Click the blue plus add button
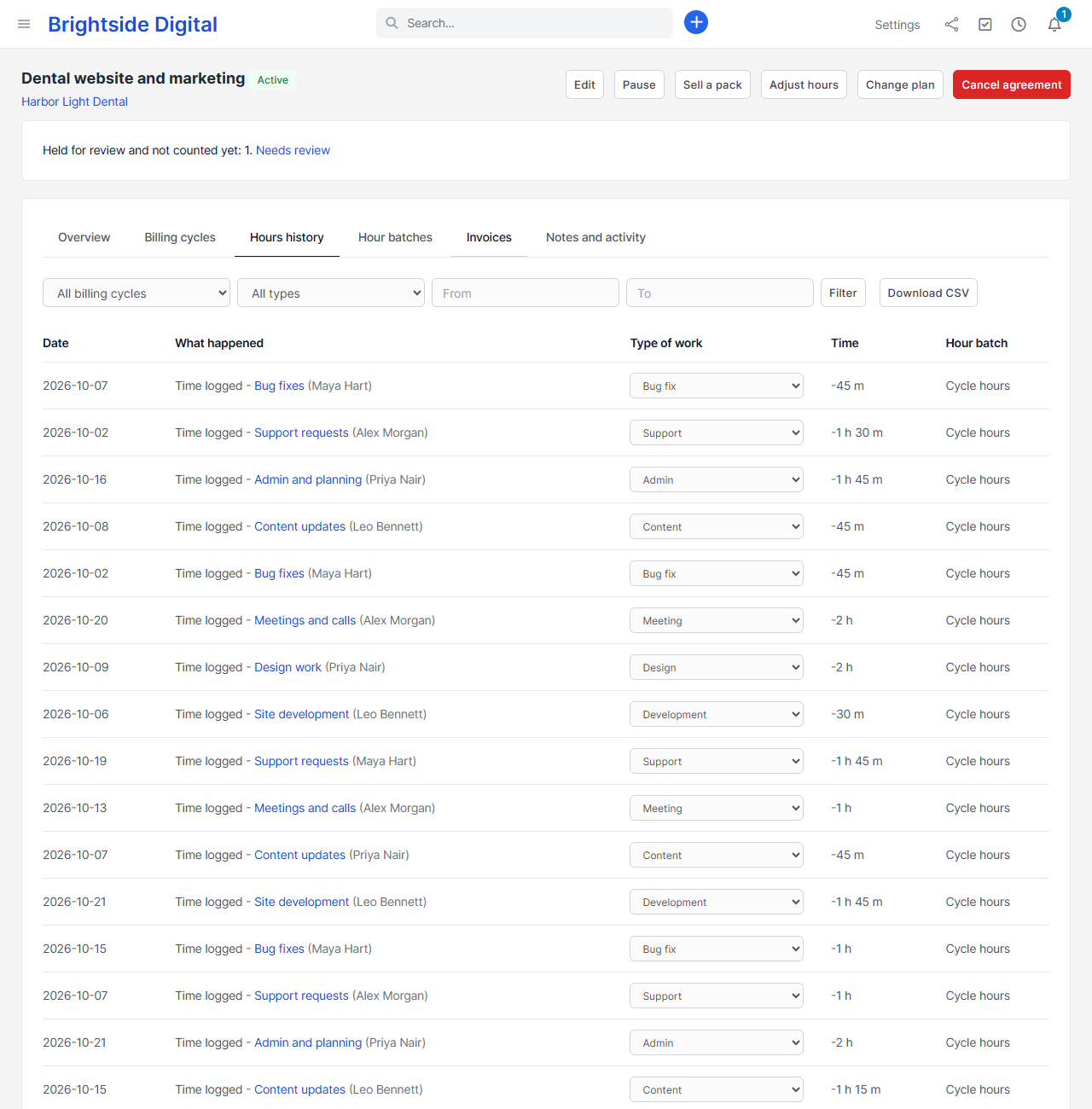 point(696,22)
